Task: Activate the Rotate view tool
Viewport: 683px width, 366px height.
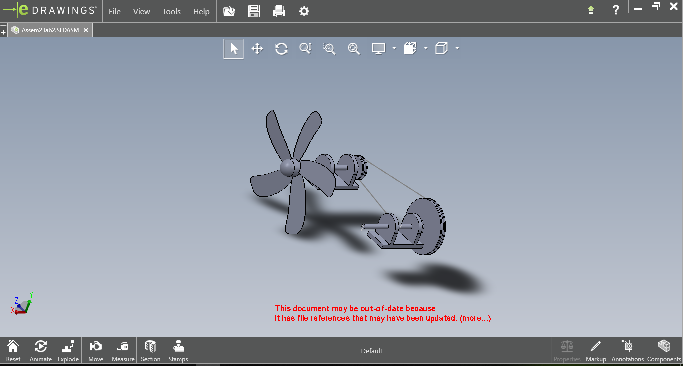Action: click(281, 48)
